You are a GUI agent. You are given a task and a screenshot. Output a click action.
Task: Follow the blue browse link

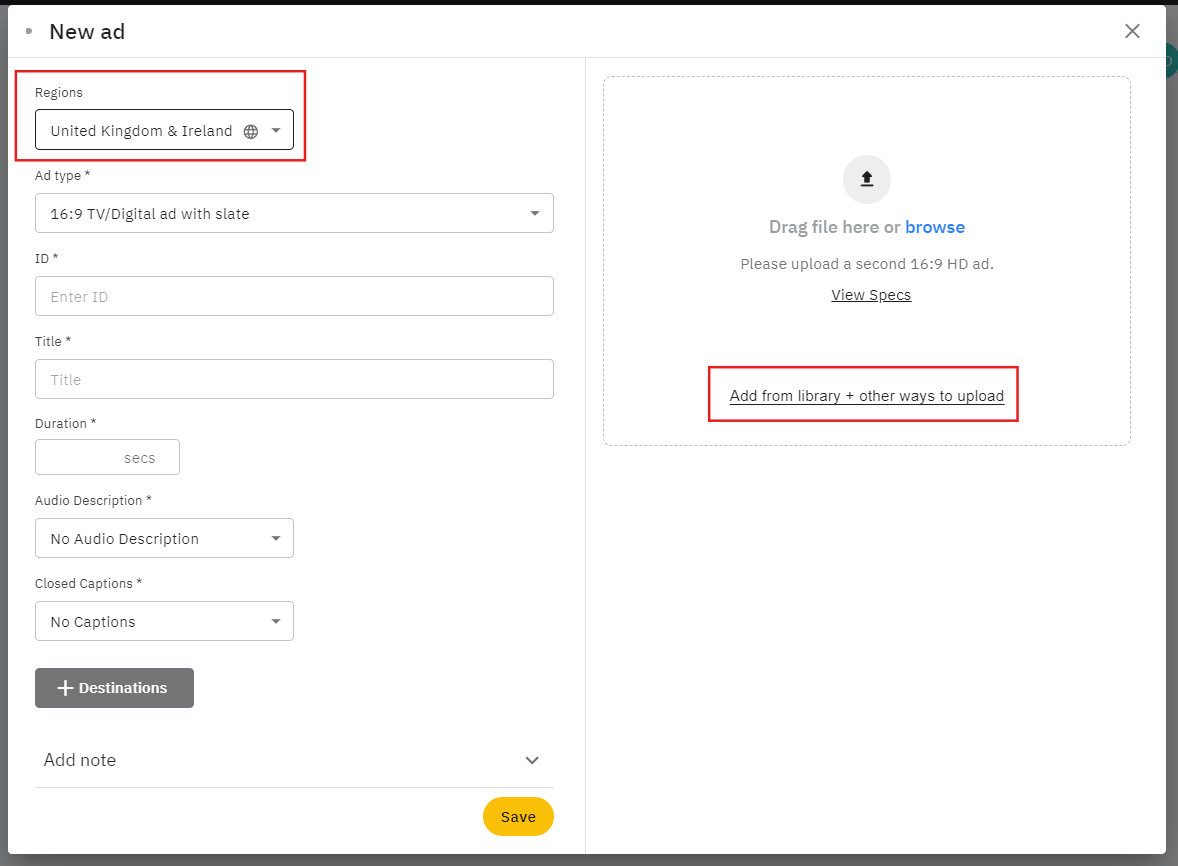tap(934, 227)
